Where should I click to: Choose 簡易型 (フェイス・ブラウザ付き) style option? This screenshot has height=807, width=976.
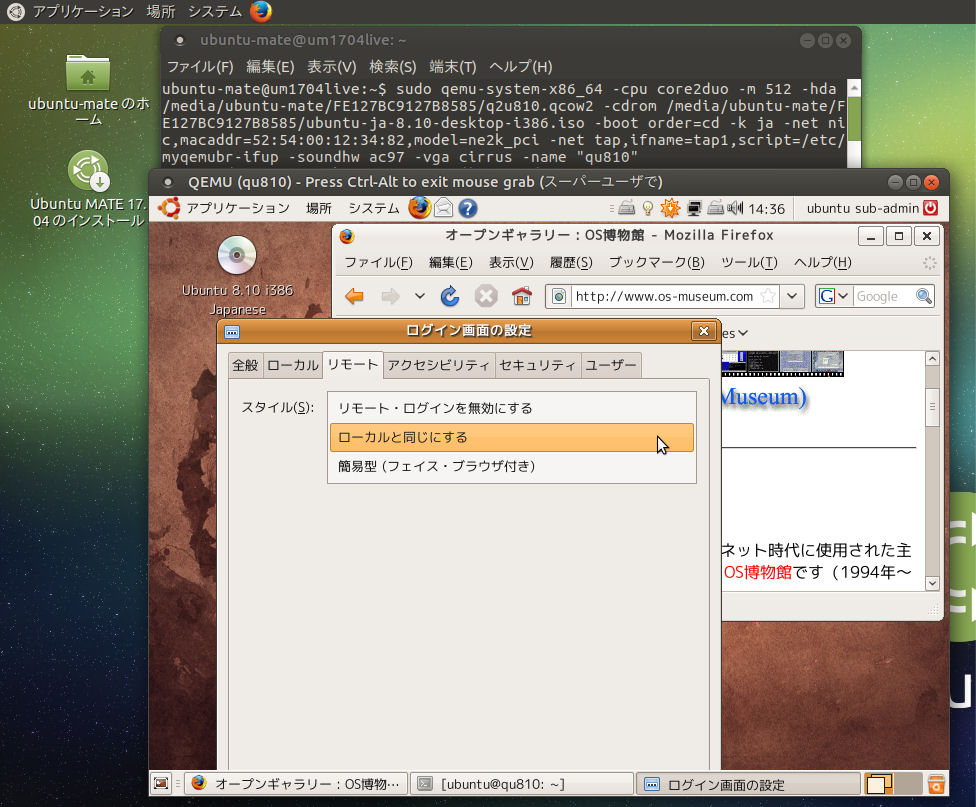tap(512, 466)
